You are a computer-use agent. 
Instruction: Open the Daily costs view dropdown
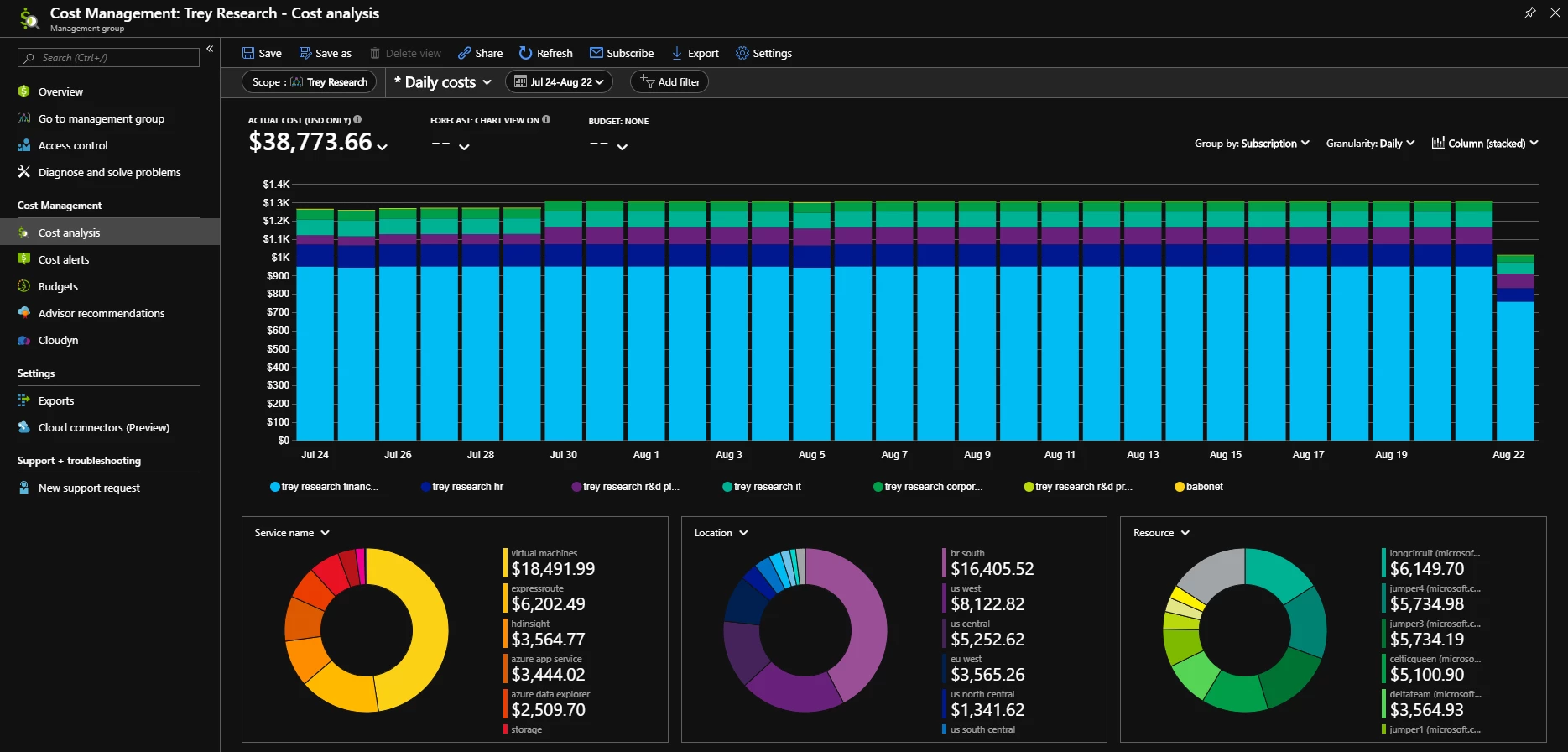pyautogui.click(x=443, y=82)
